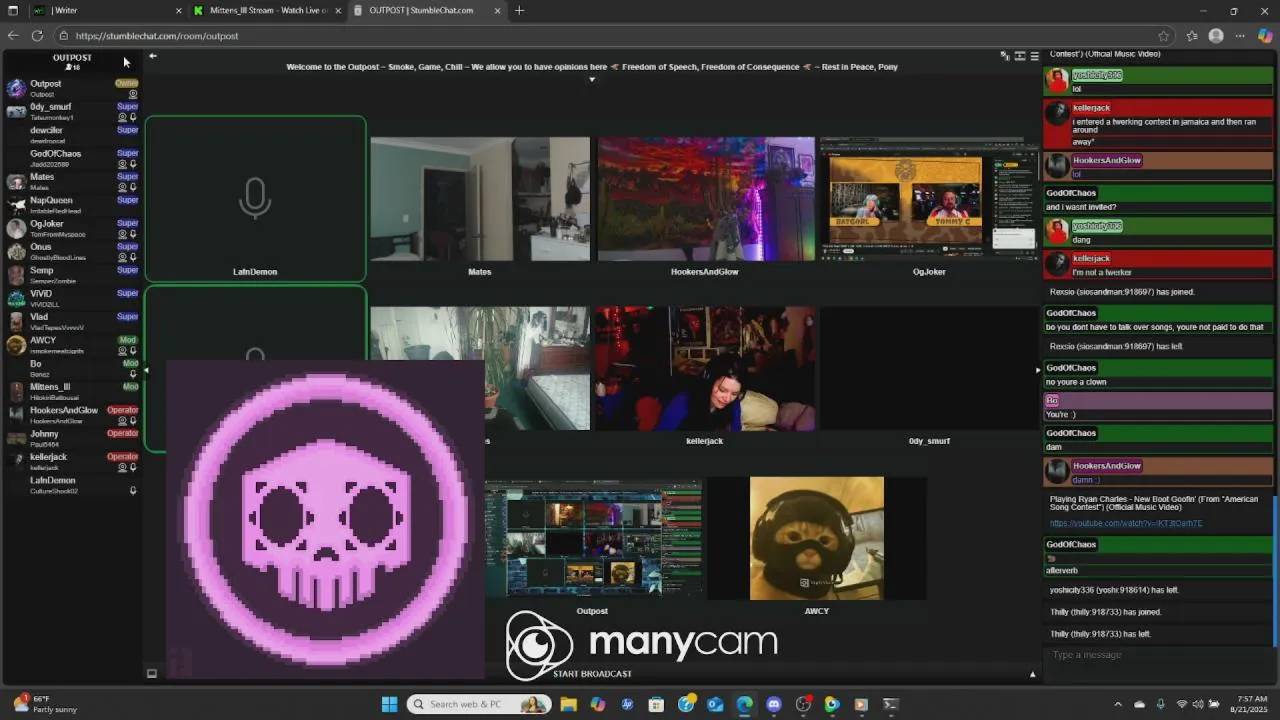This screenshot has height=720, width=1280.
Task: Select the Mates webcam feed
Action: (x=480, y=199)
